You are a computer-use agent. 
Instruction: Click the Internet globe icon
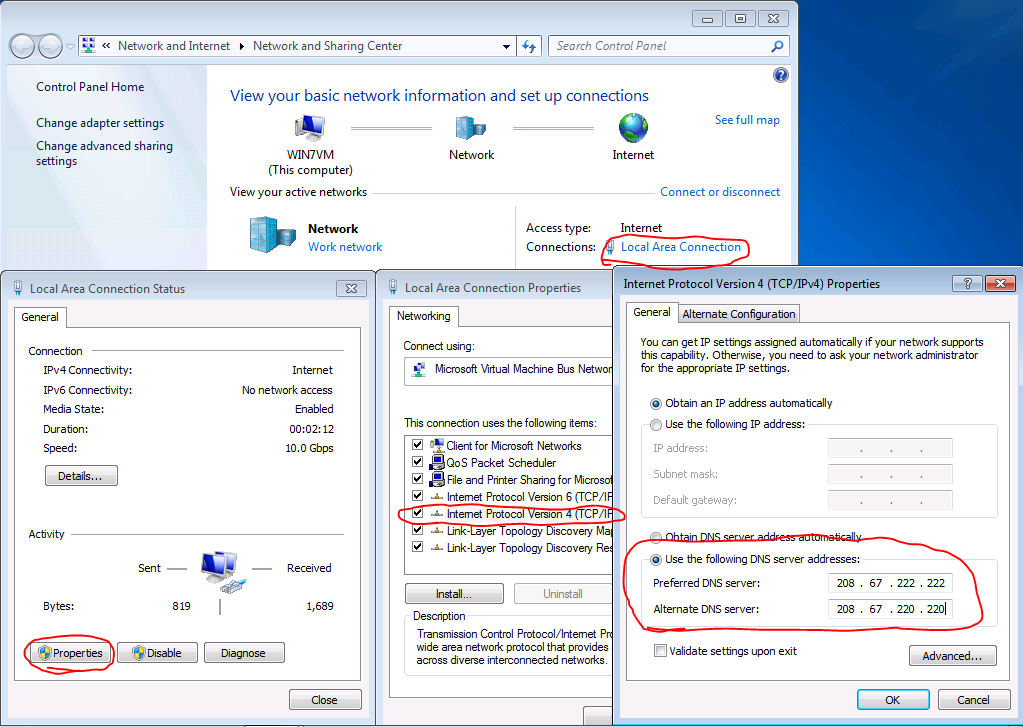[x=633, y=128]
